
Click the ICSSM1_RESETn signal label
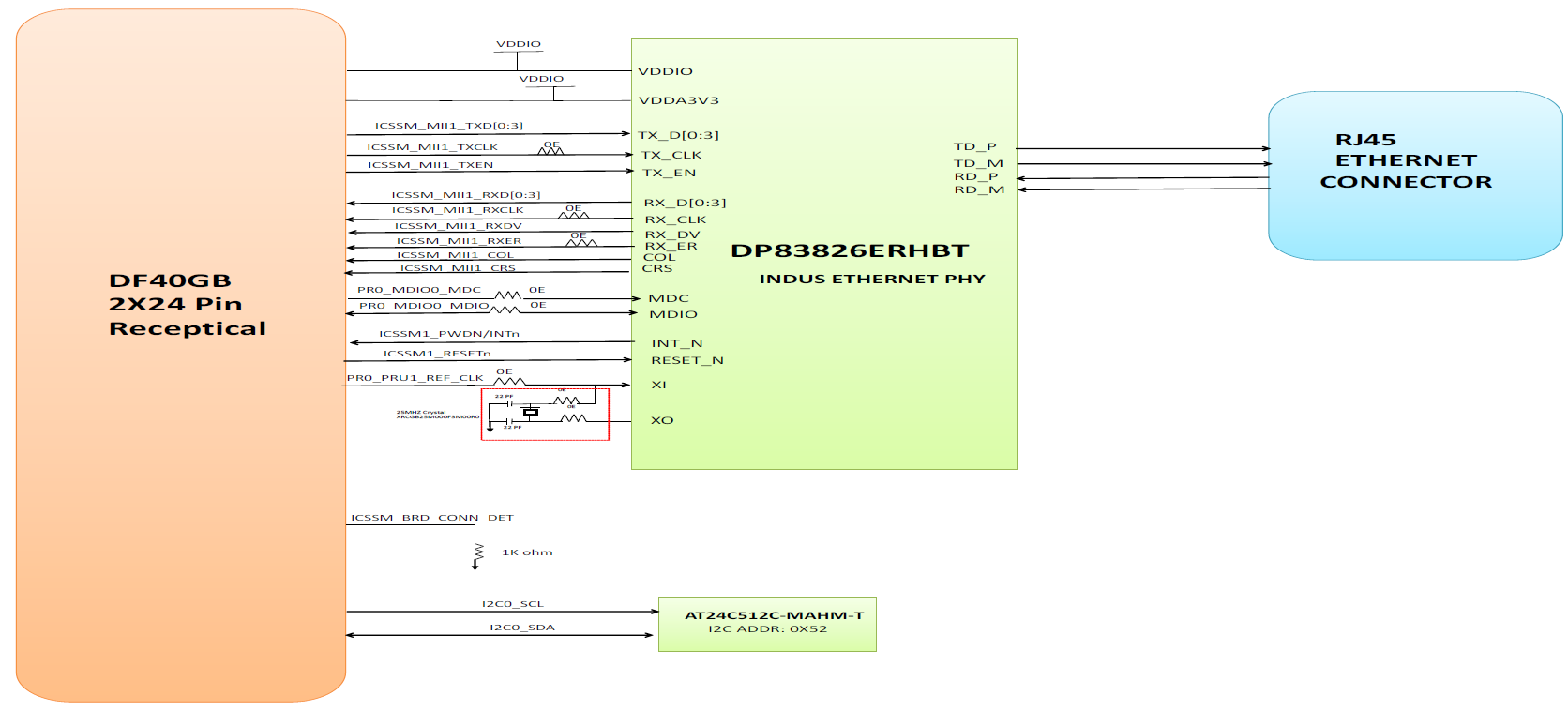[x=437, y=354]
